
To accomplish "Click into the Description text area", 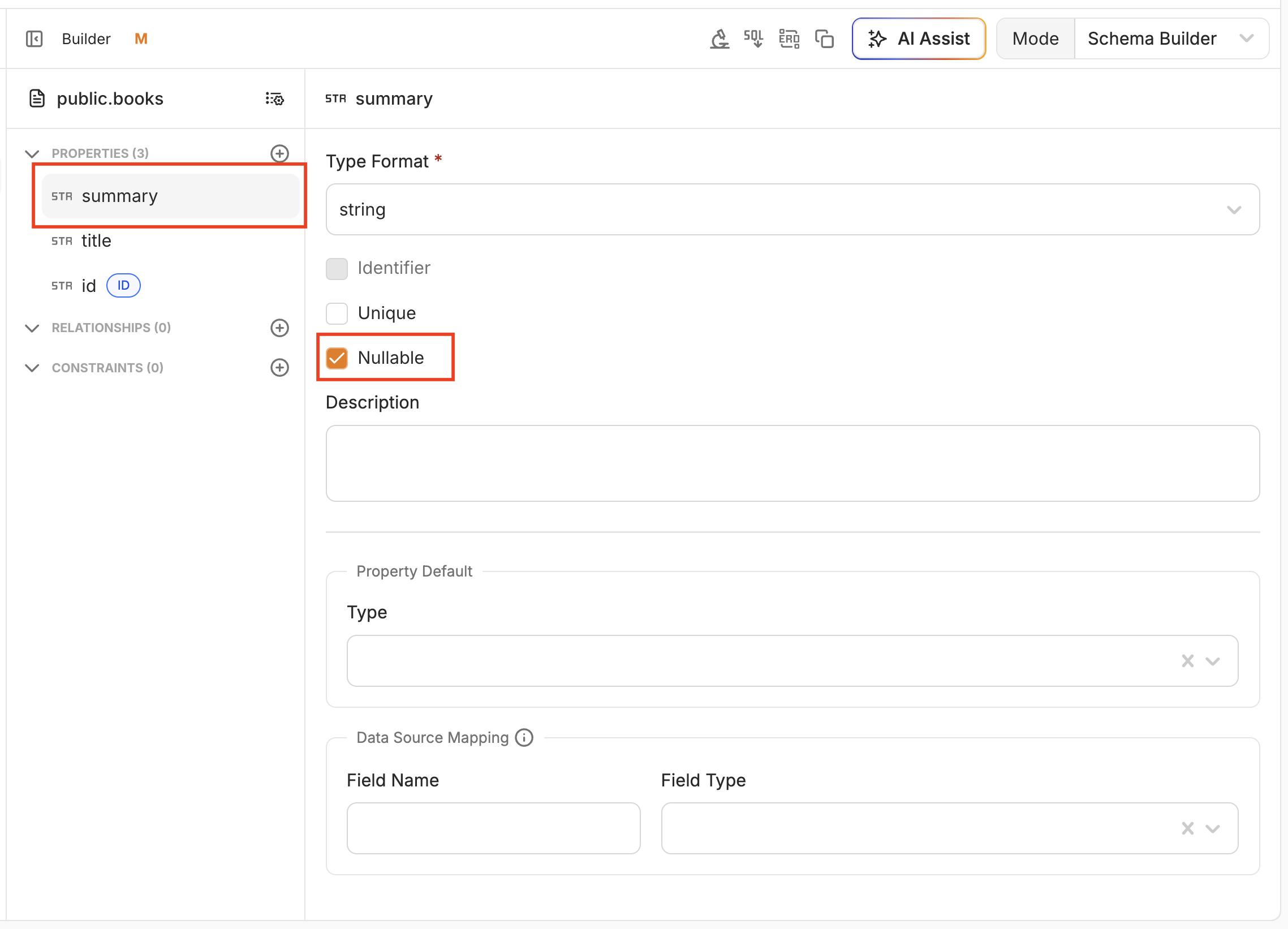I will pyautogui.click(x=792, y=463).
